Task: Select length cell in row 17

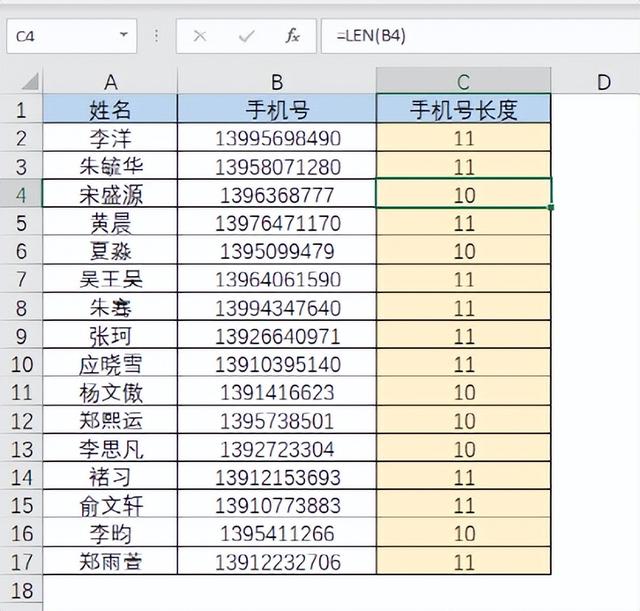Action: [x=463, y=561]
